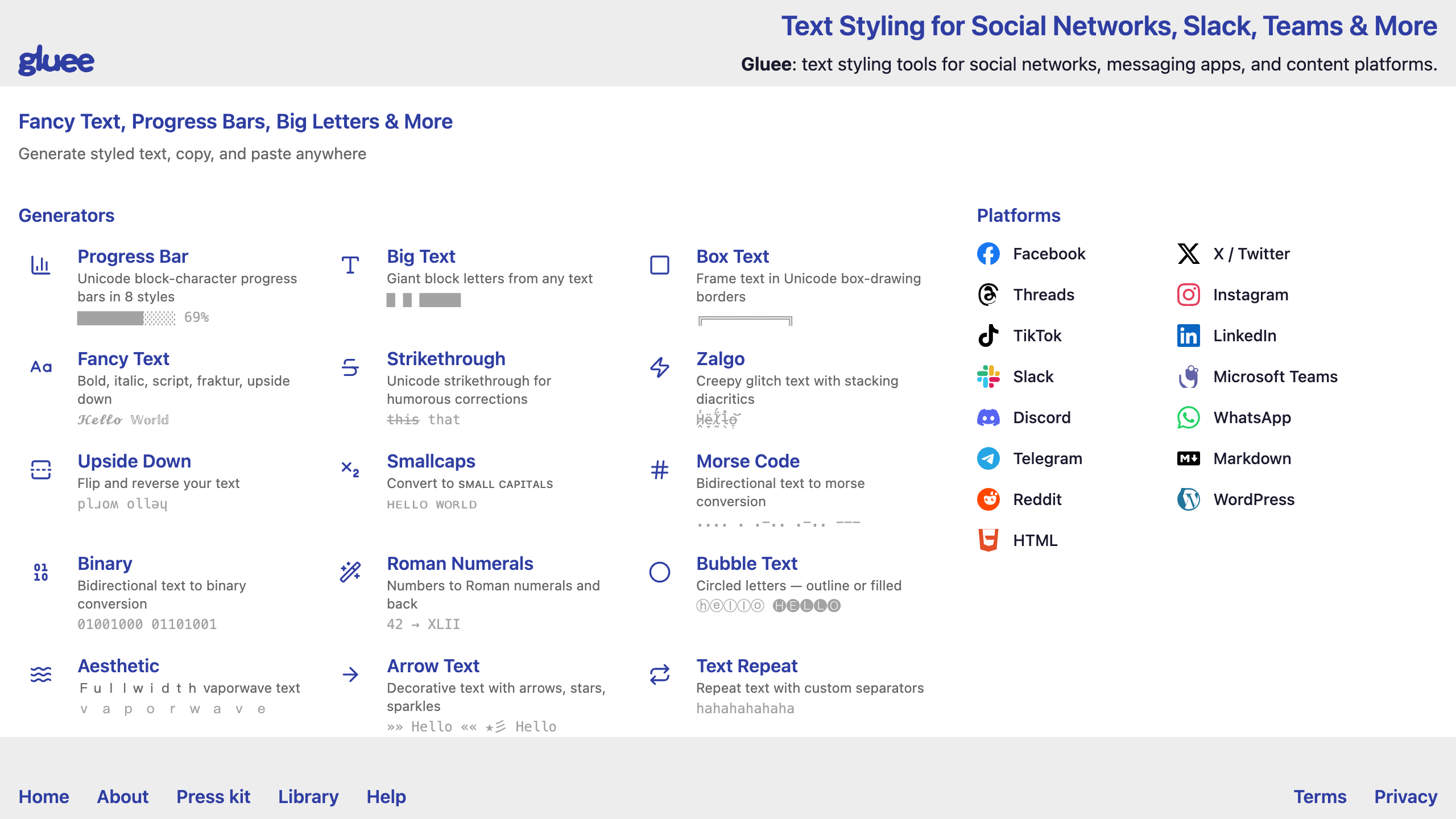Click the Discord logo icon

pyautogui.click(x=988, y=417)
